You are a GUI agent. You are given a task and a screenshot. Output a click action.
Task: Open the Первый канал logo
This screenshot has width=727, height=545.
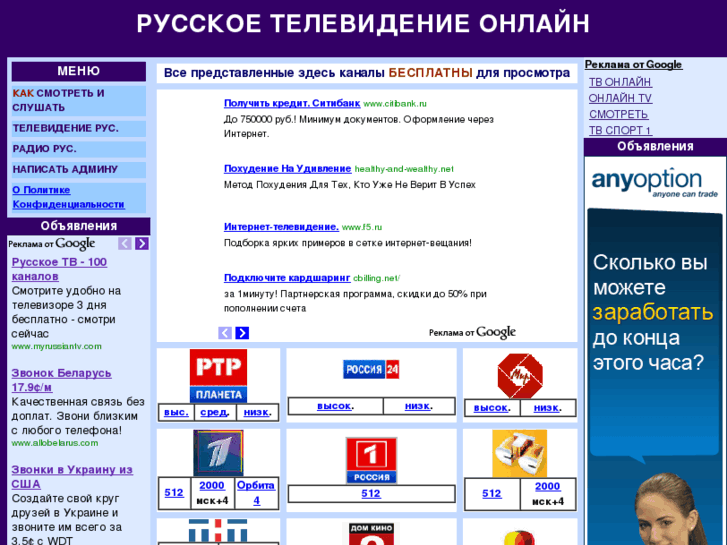click(x=218, y=453)
